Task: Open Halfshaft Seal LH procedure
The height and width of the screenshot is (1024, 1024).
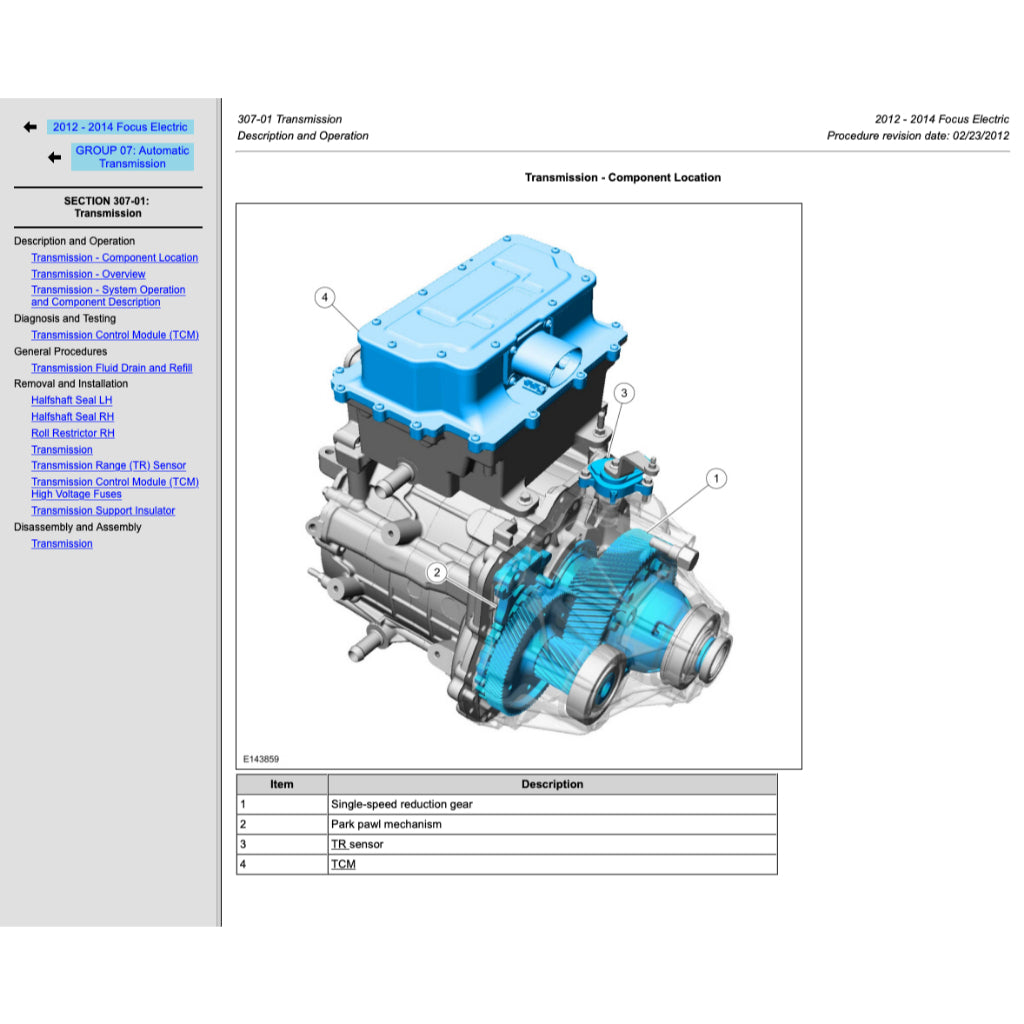Action: click(71, 400)
